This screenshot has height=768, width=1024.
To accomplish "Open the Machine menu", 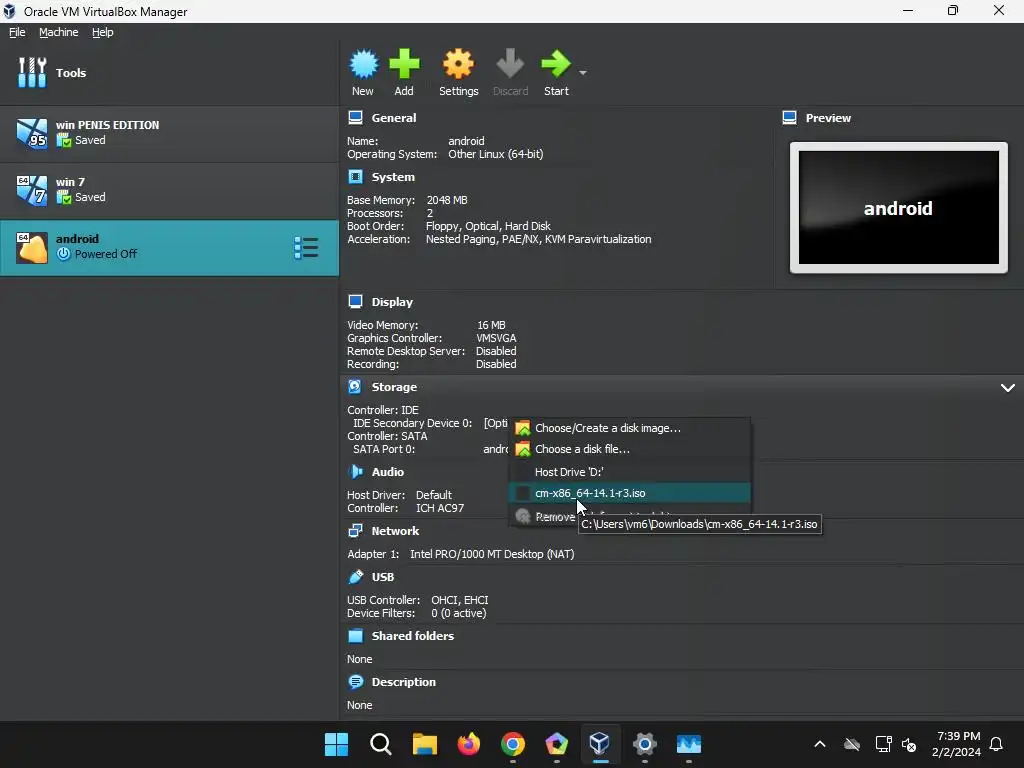I will click(x=58, y=32).
